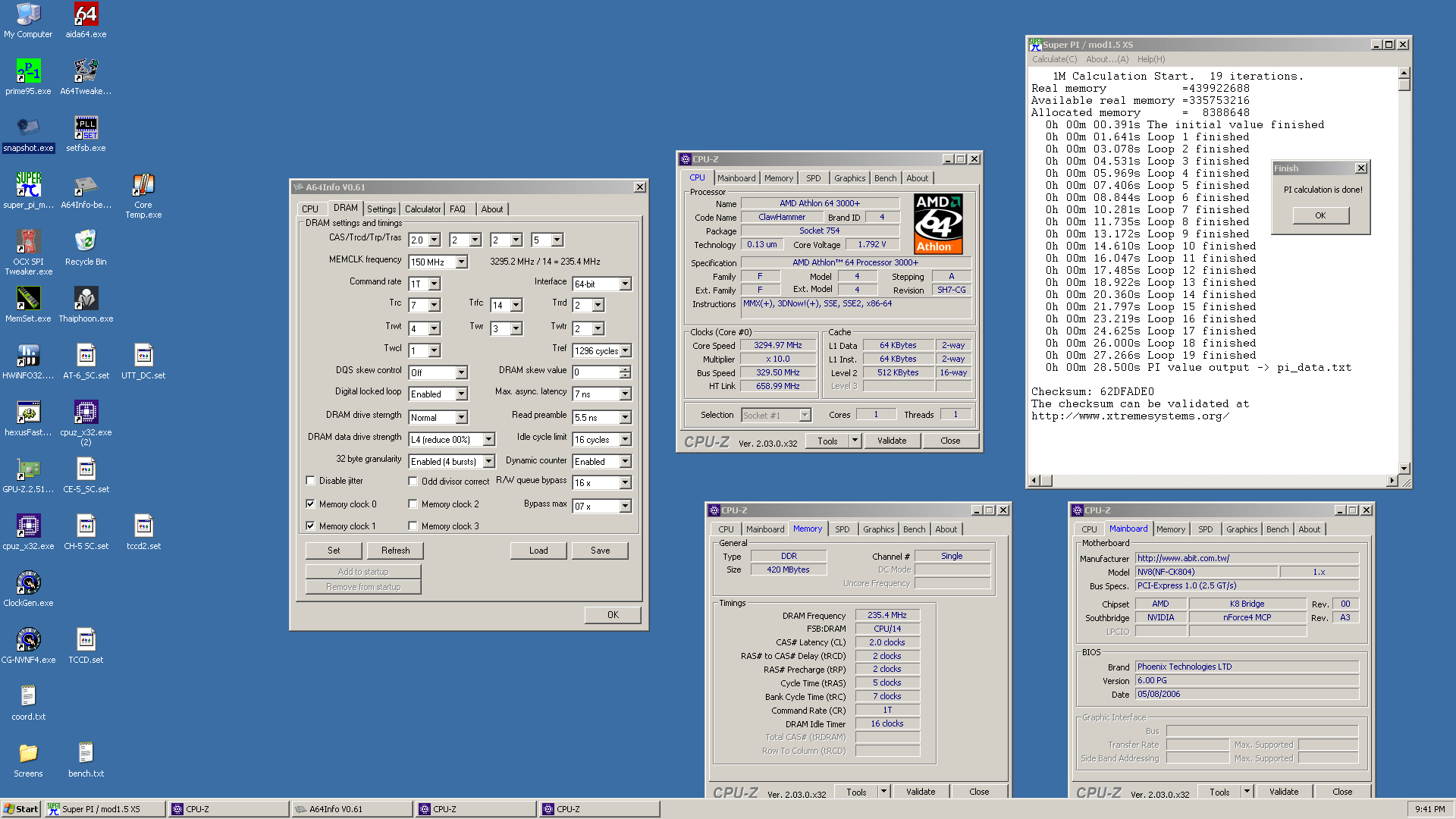This screenshot has width=1456, height=819.
Task: Open the Recycle Bin icon
Action: (86, 248)
